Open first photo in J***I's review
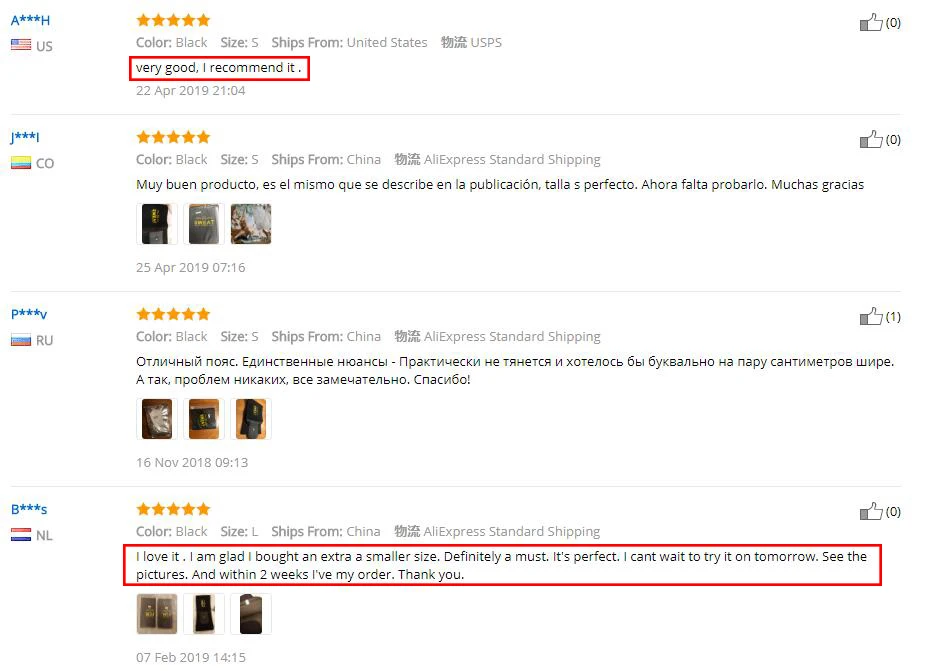This screenshot has width=934, height=671. pos(157,224)
